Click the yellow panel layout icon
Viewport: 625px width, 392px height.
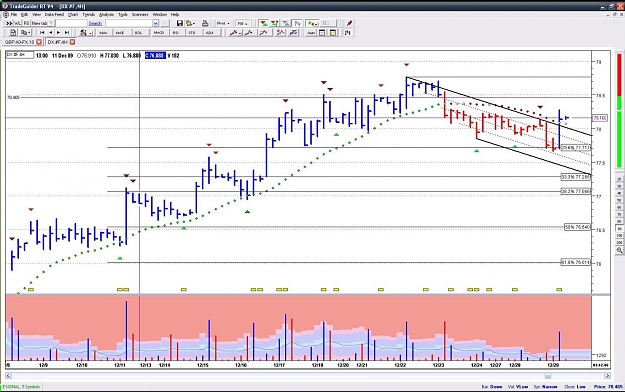pyautogui.click(x=333, y=33)
